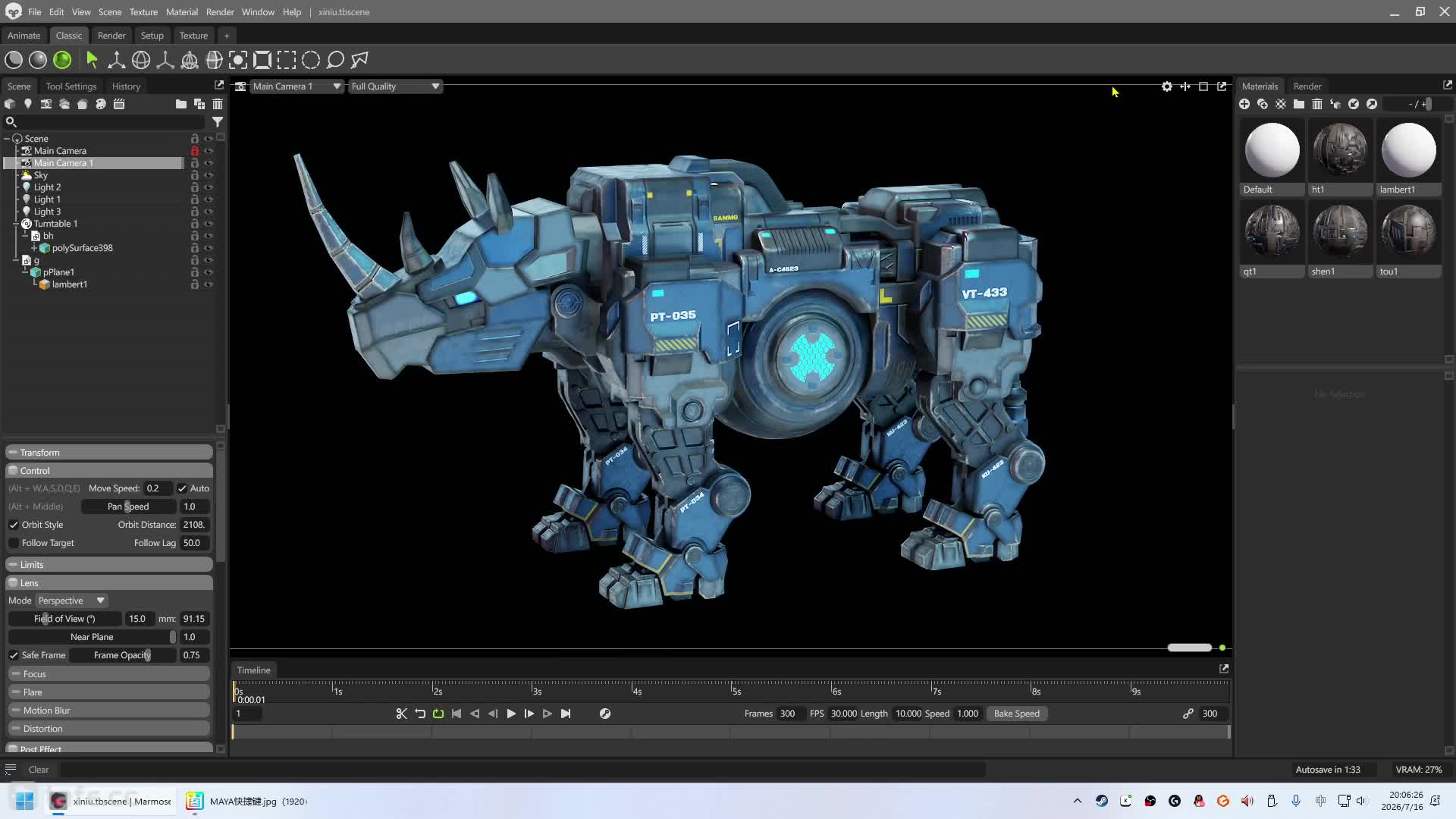Activate the rotate sphere gizmo tool
The width and height of the screenshot is (1456, 819).
tap(140, 60)
